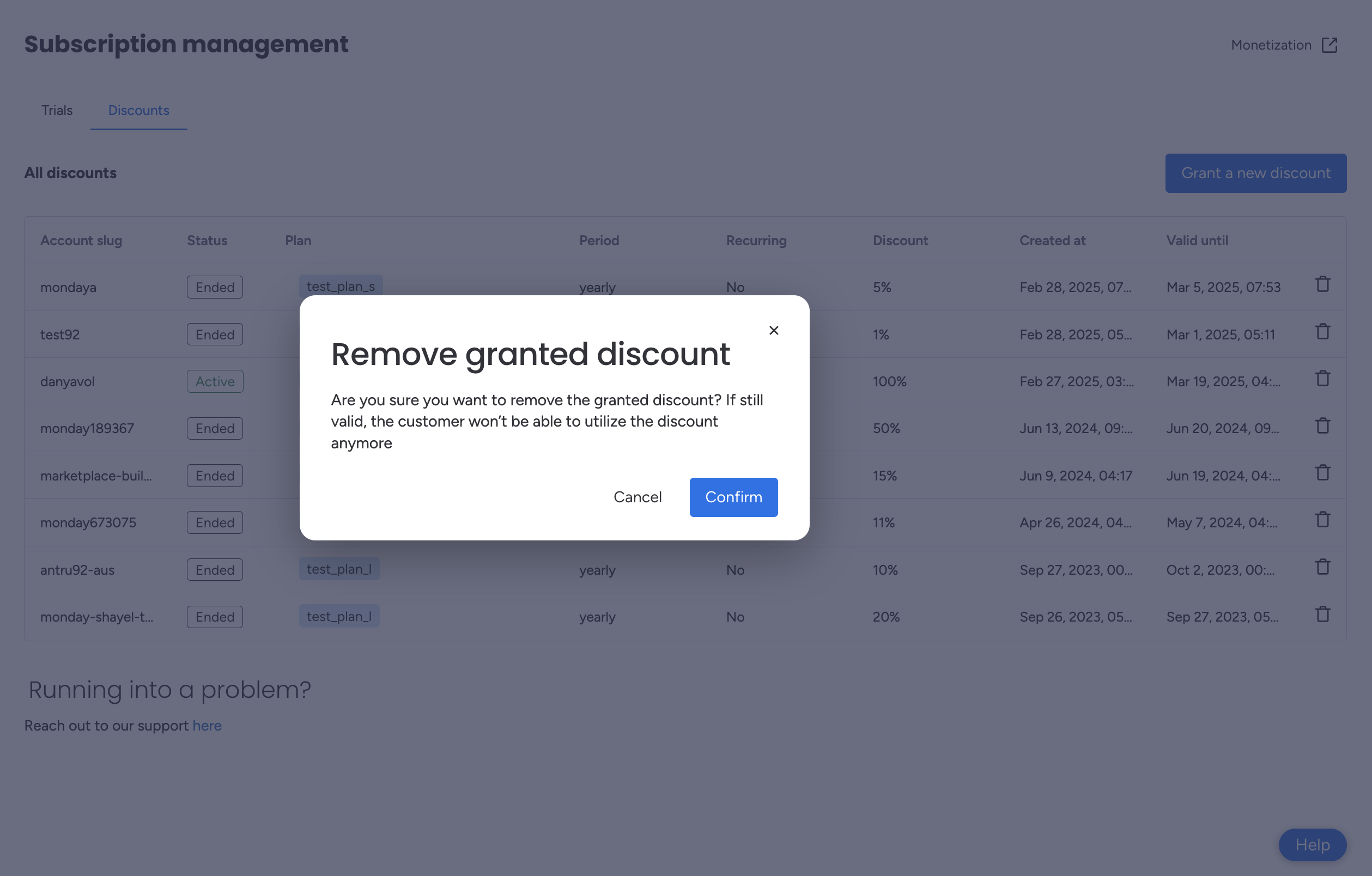The width and height of the screenshot is (1372, 876).
Task: Click the 5% discount value
Action: [x=882, y=288]
